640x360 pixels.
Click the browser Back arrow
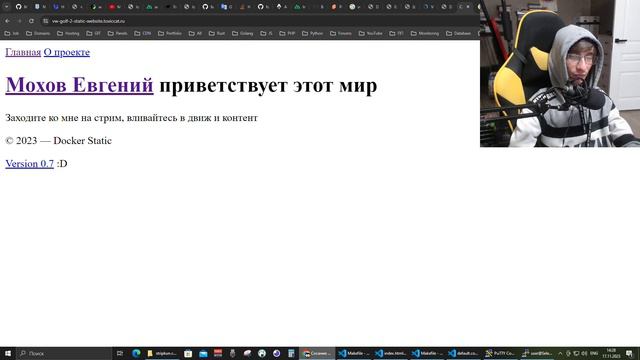coord(7,21)
